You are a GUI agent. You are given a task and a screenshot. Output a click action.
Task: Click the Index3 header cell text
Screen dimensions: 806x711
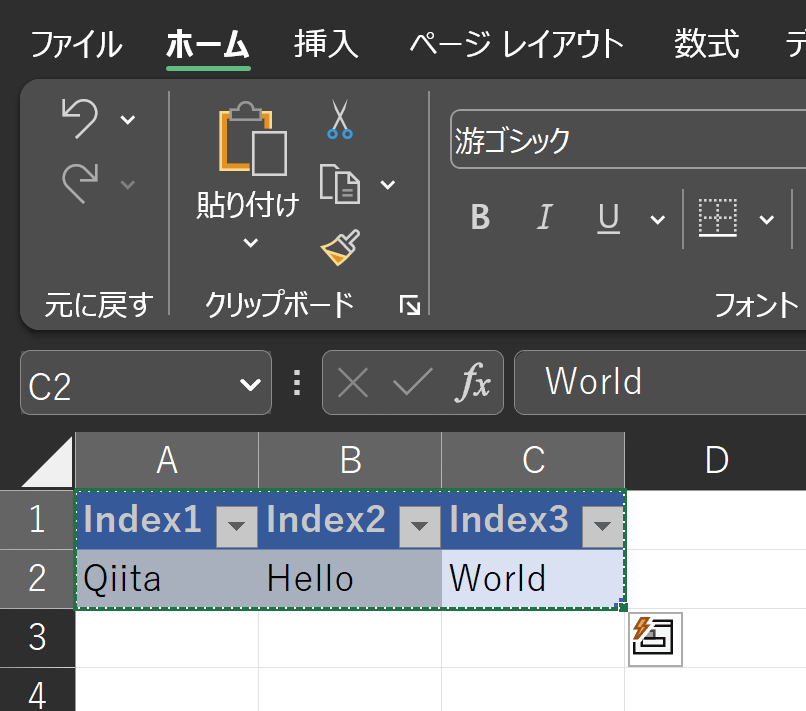tap(509, 519)
